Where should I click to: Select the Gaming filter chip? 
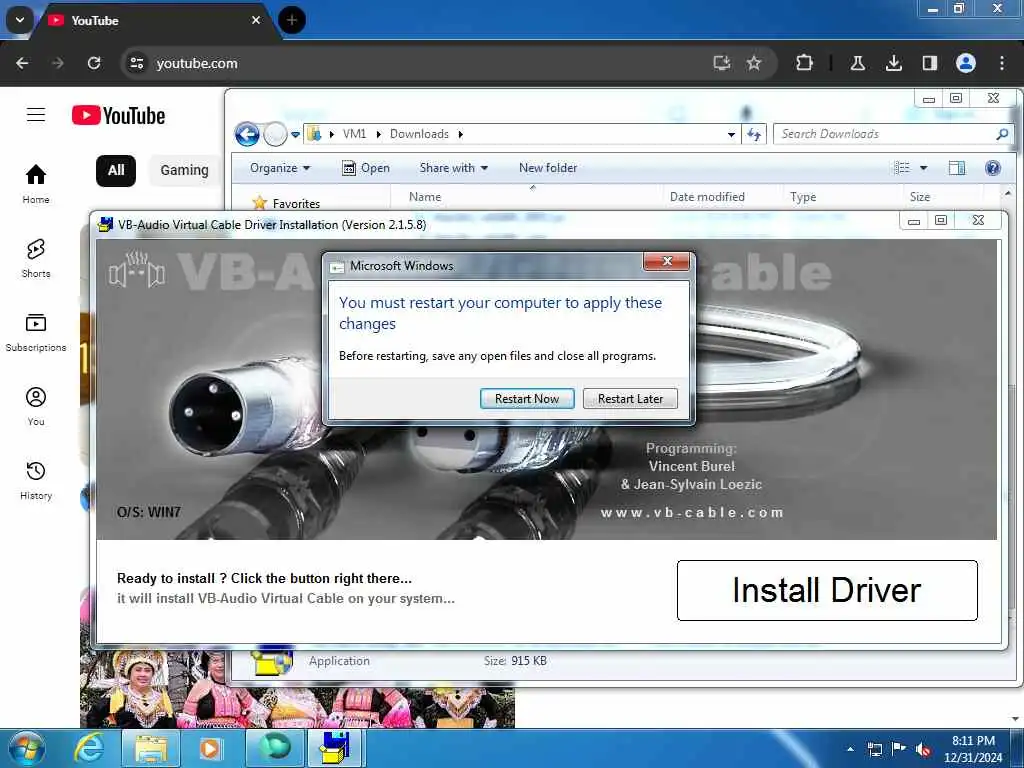185,170
